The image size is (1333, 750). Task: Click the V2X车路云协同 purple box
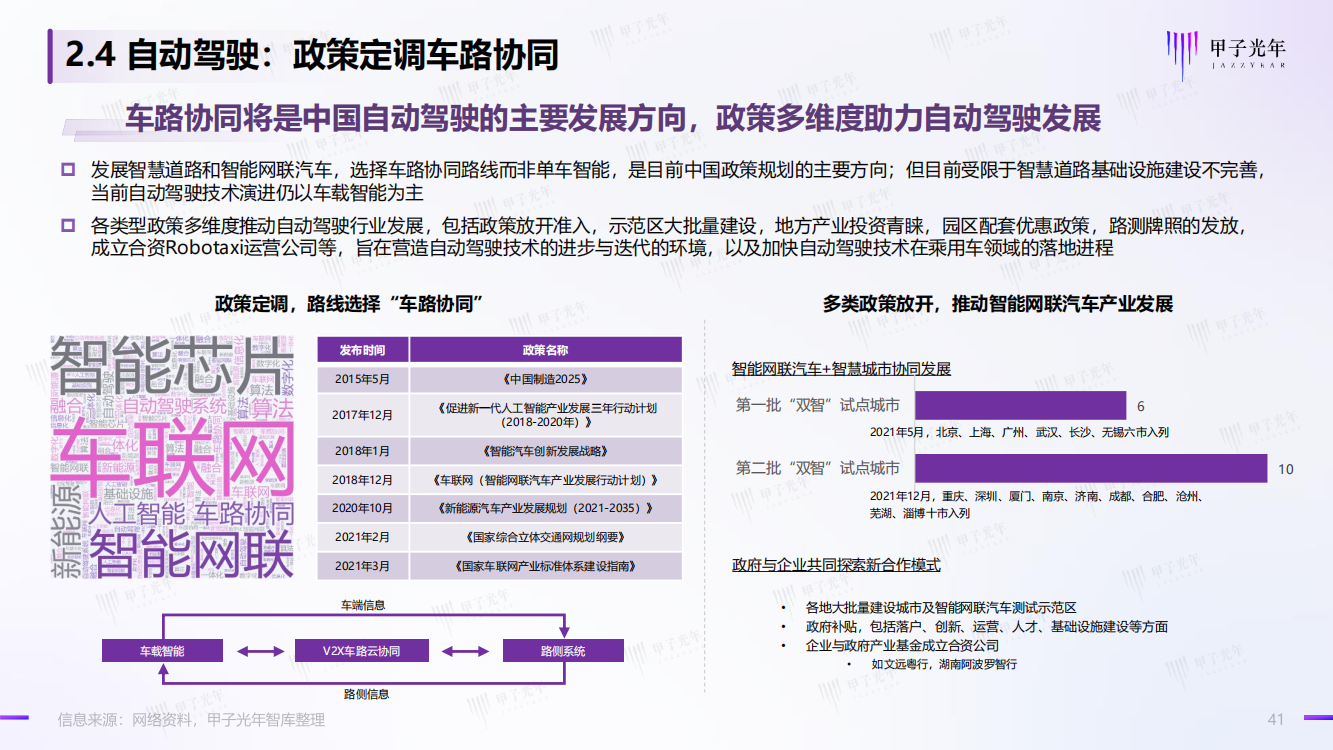[x=362, y=651]
